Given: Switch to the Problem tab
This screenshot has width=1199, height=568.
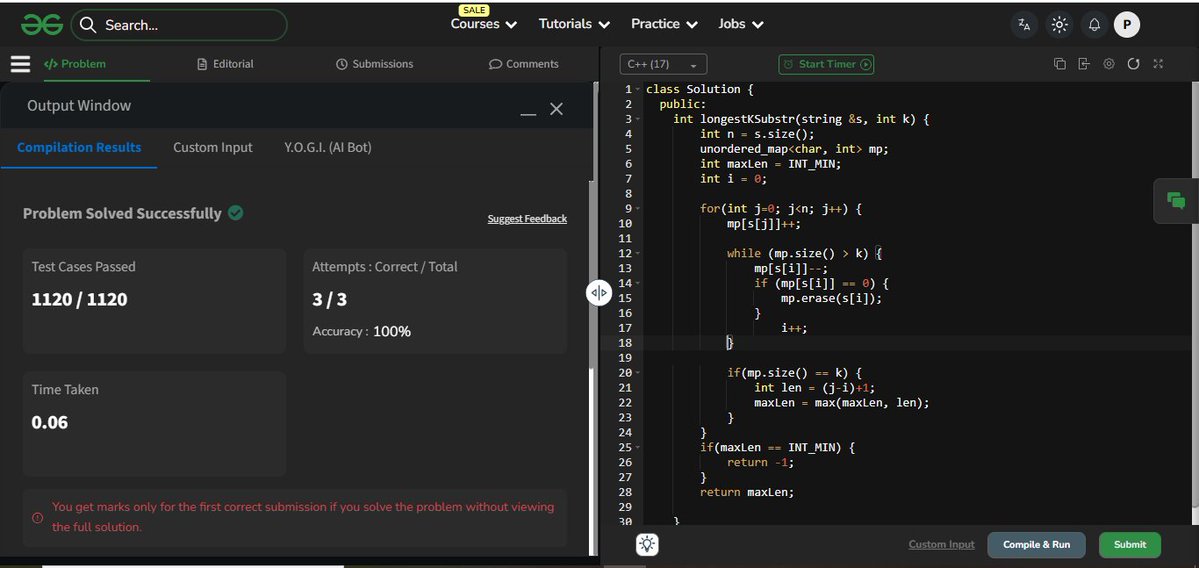Looking at the screenshot, I should pyautogui.click(x=75, y=64).
